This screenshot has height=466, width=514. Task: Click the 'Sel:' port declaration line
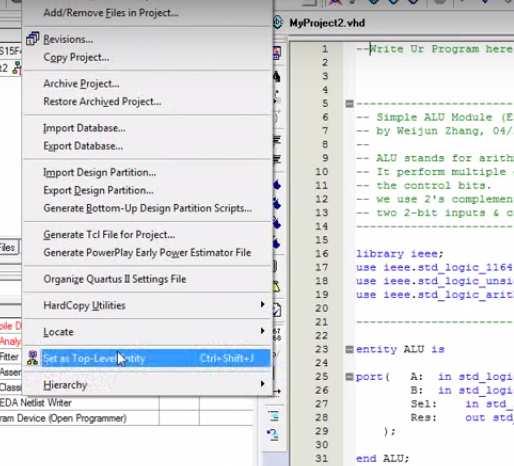tap(462, 404)
